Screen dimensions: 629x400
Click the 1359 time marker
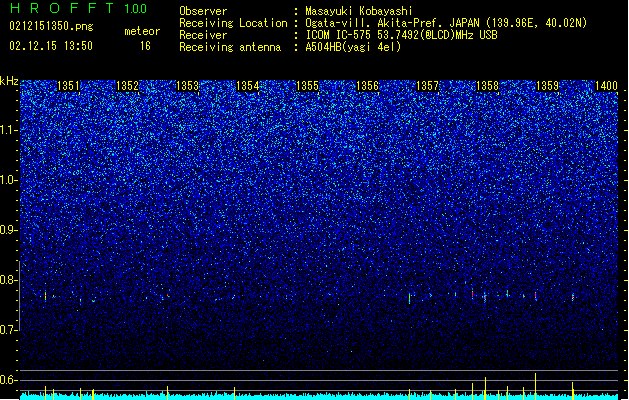tap(547, 86)
